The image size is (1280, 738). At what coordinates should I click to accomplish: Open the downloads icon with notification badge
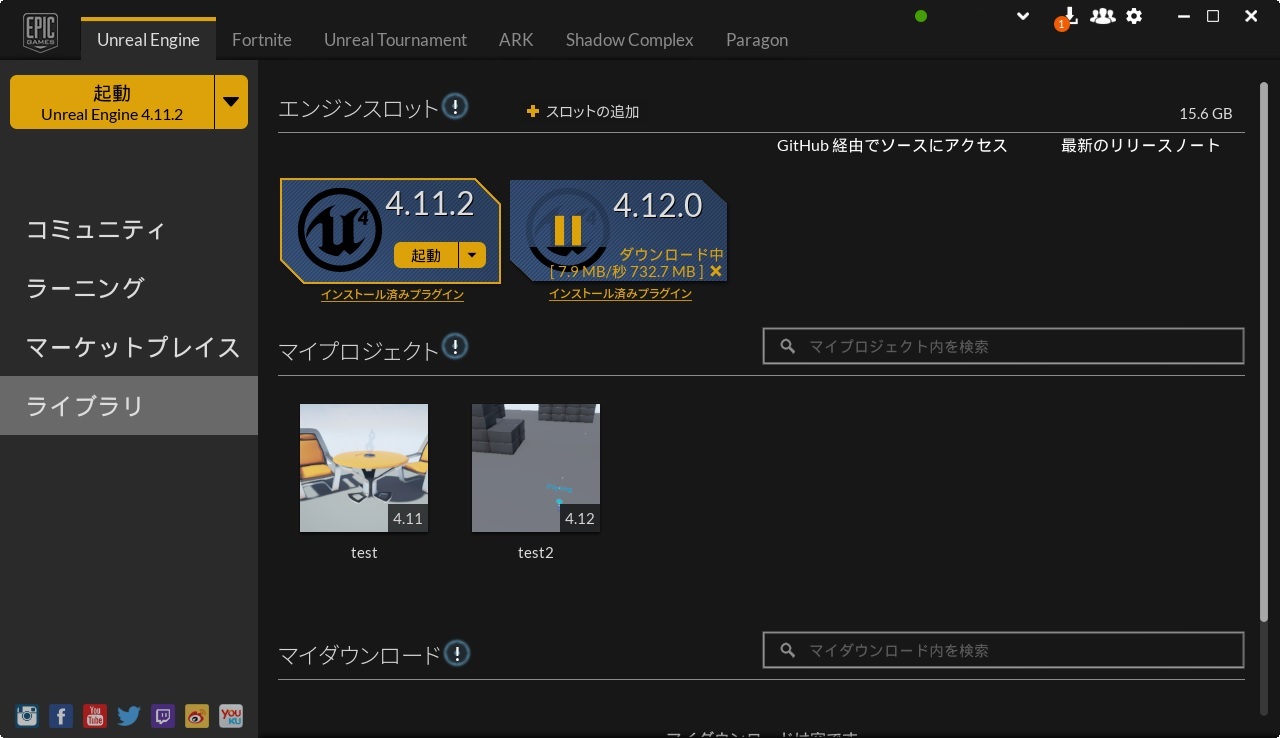[x=1067, y=17]
